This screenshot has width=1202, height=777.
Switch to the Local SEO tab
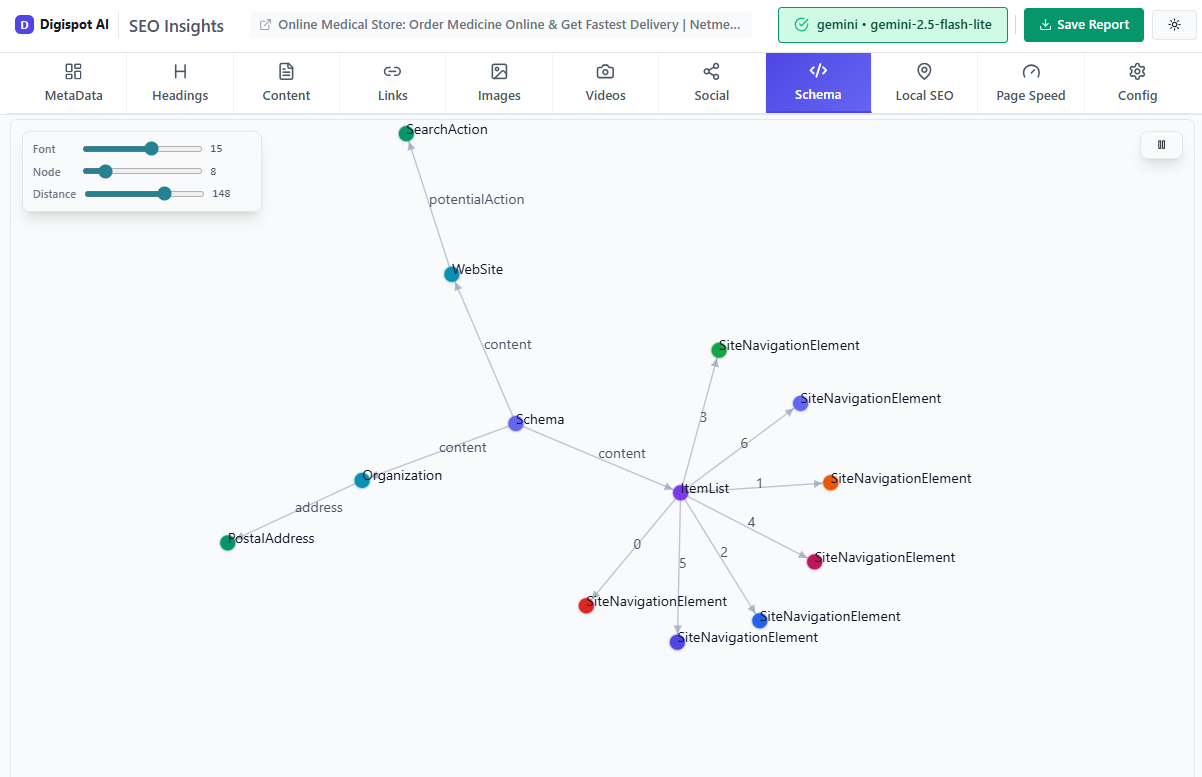924,83
